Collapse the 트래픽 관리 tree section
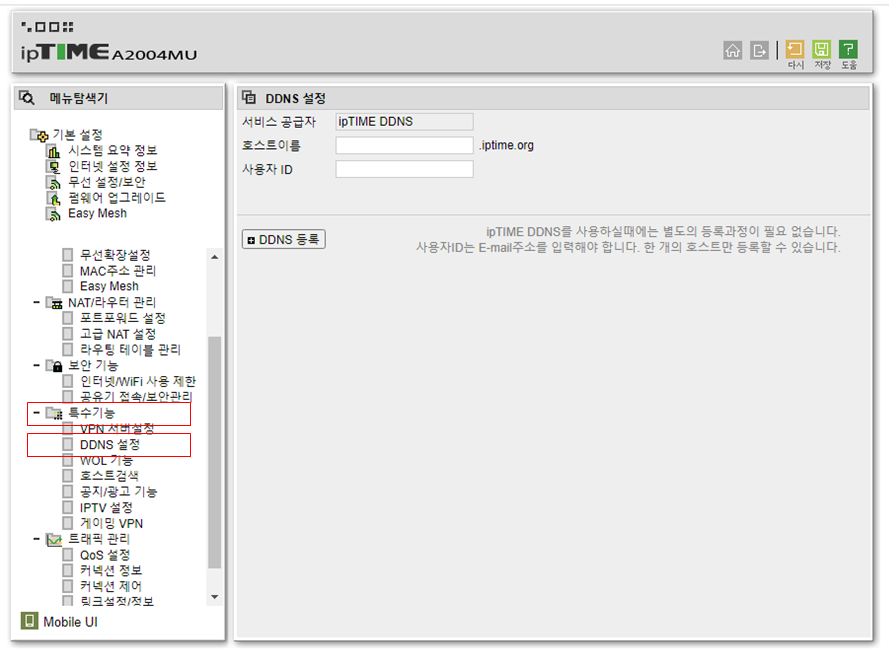889x652 pixels. click(36, 539)
